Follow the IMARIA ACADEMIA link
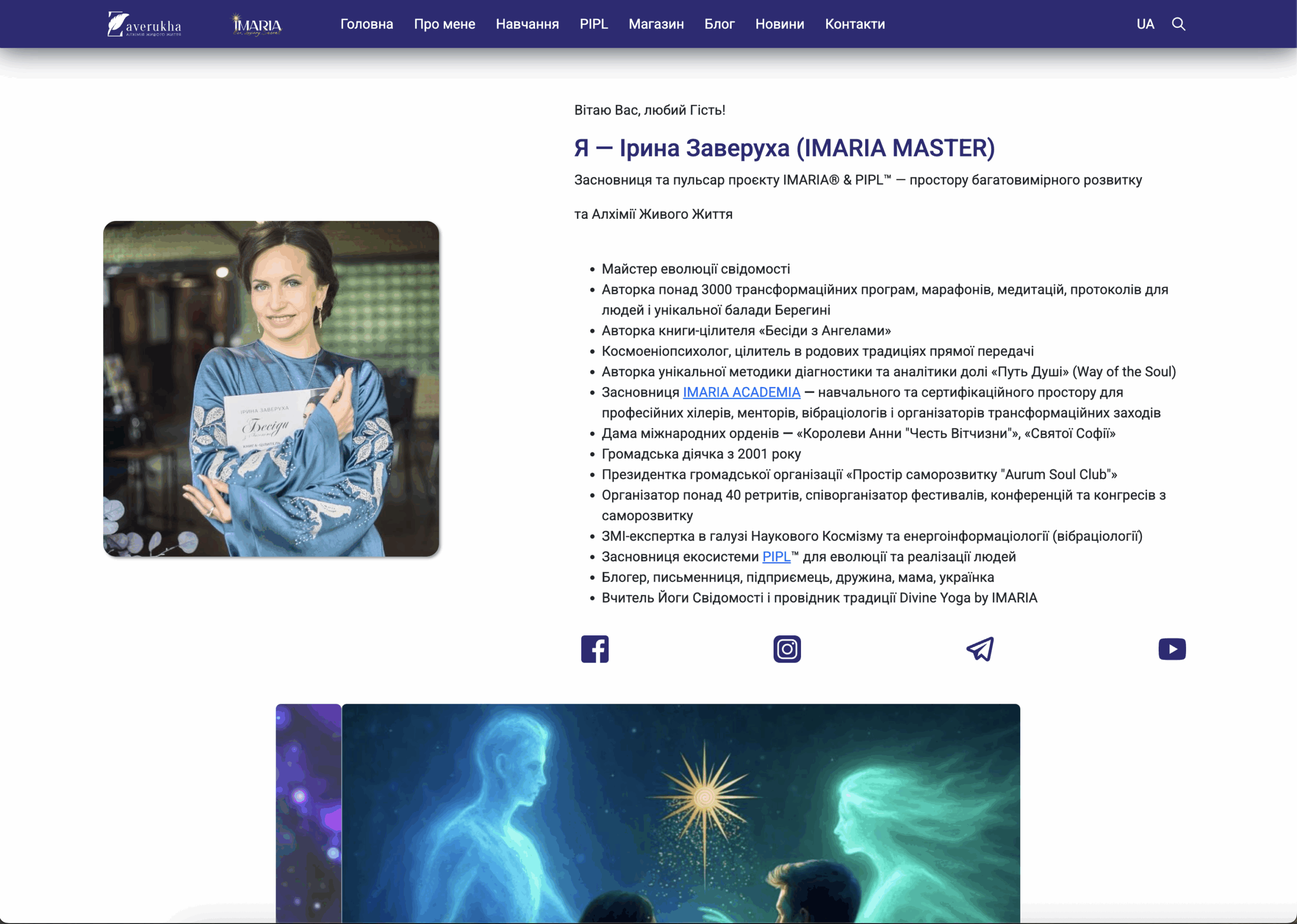The height and width of the screenshot is (924, 1297). point(741,392)
